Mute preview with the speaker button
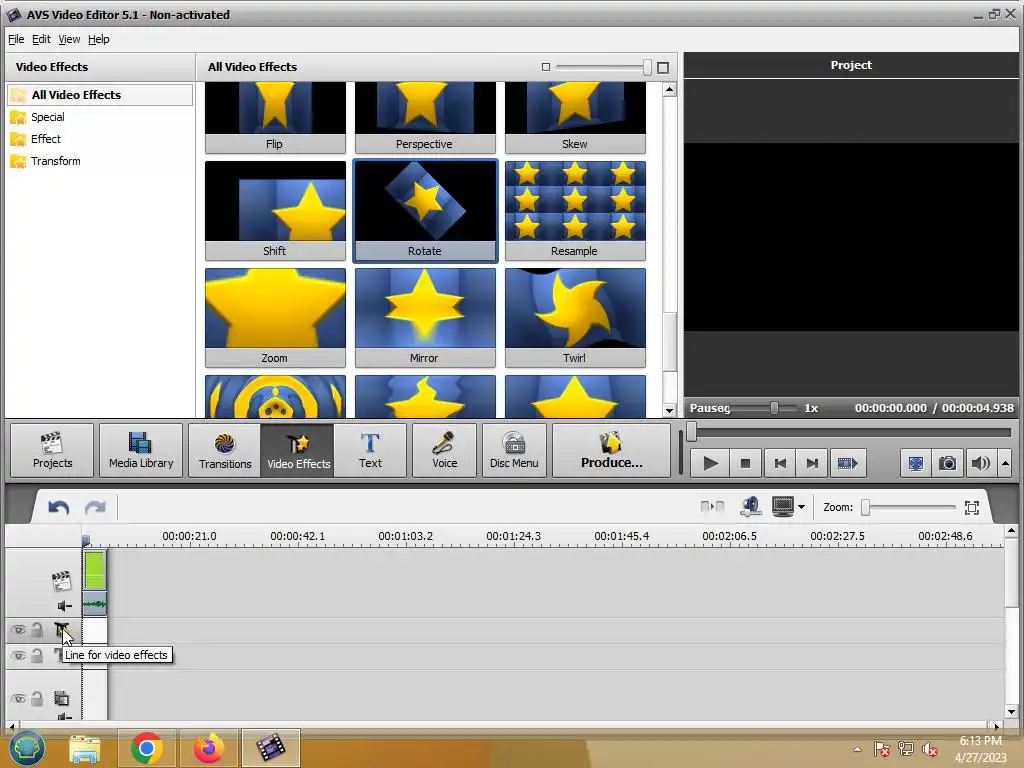Image resolution: width=1024 pixels, height=768 pixels. [980, 464]
